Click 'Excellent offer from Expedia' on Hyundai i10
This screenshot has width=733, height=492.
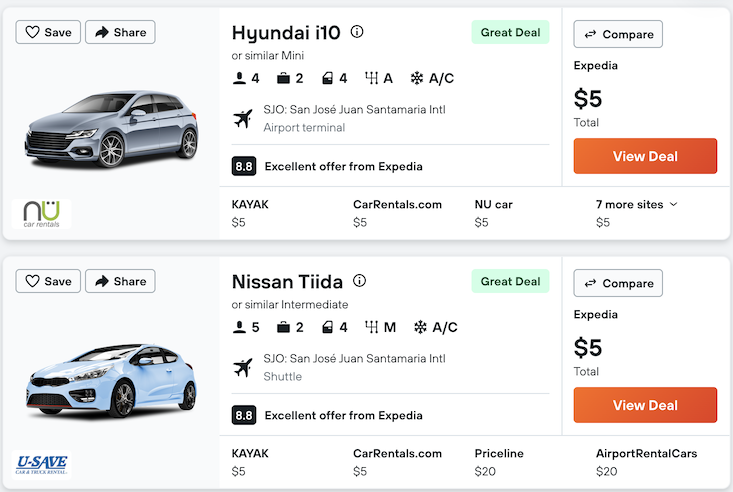(x=344, y=166)
